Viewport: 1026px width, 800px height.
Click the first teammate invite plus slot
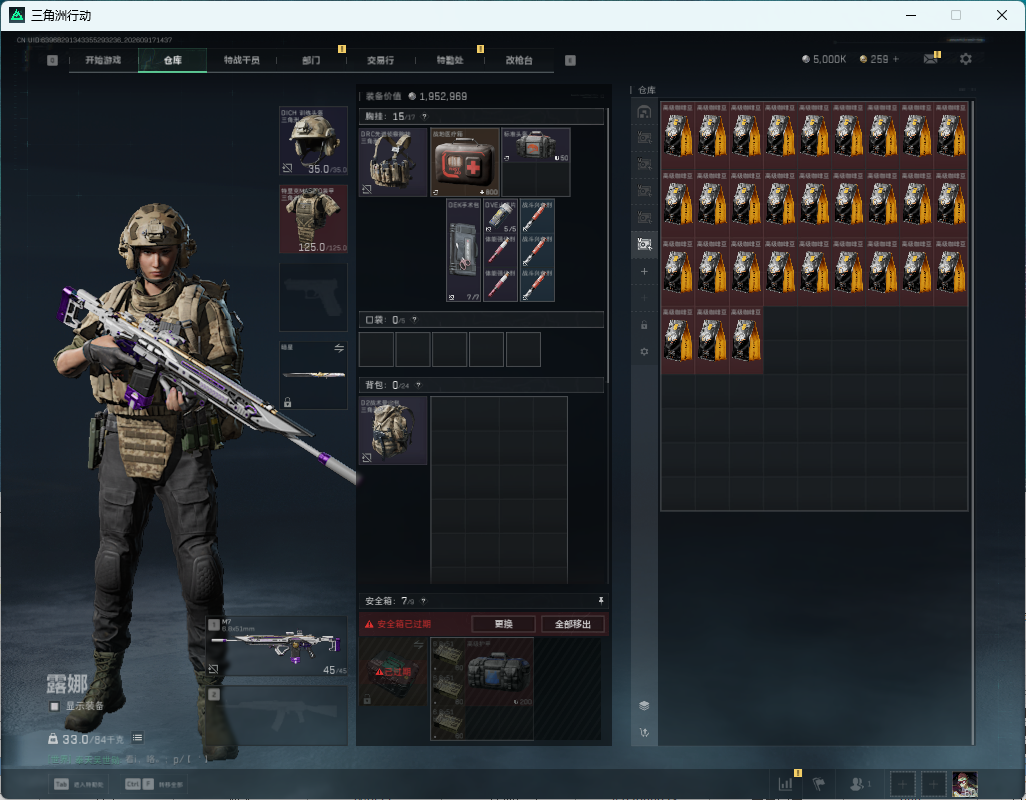click(x=902, y=784)
